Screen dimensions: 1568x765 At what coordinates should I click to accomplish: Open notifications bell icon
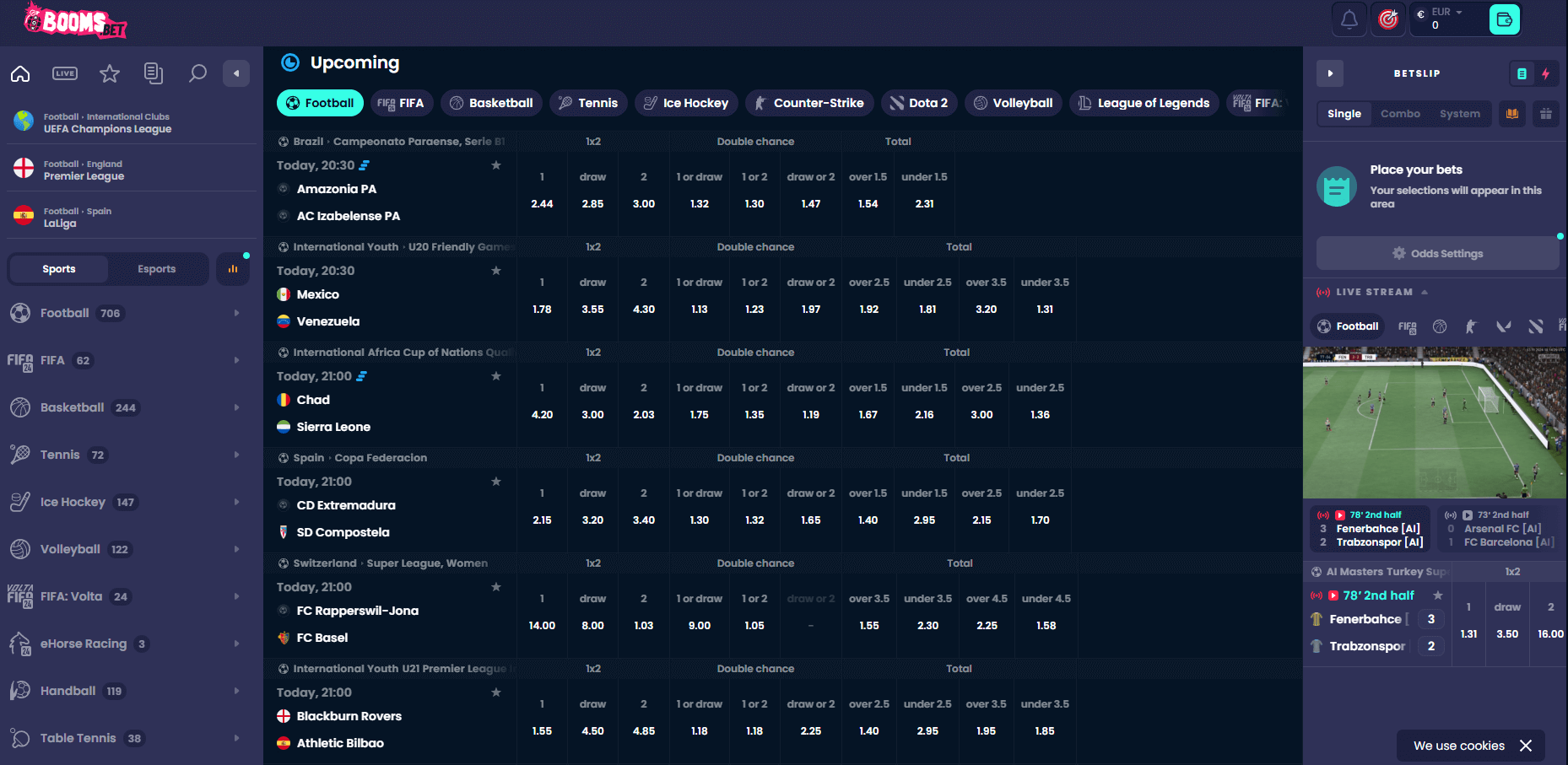coord(1349,19)
